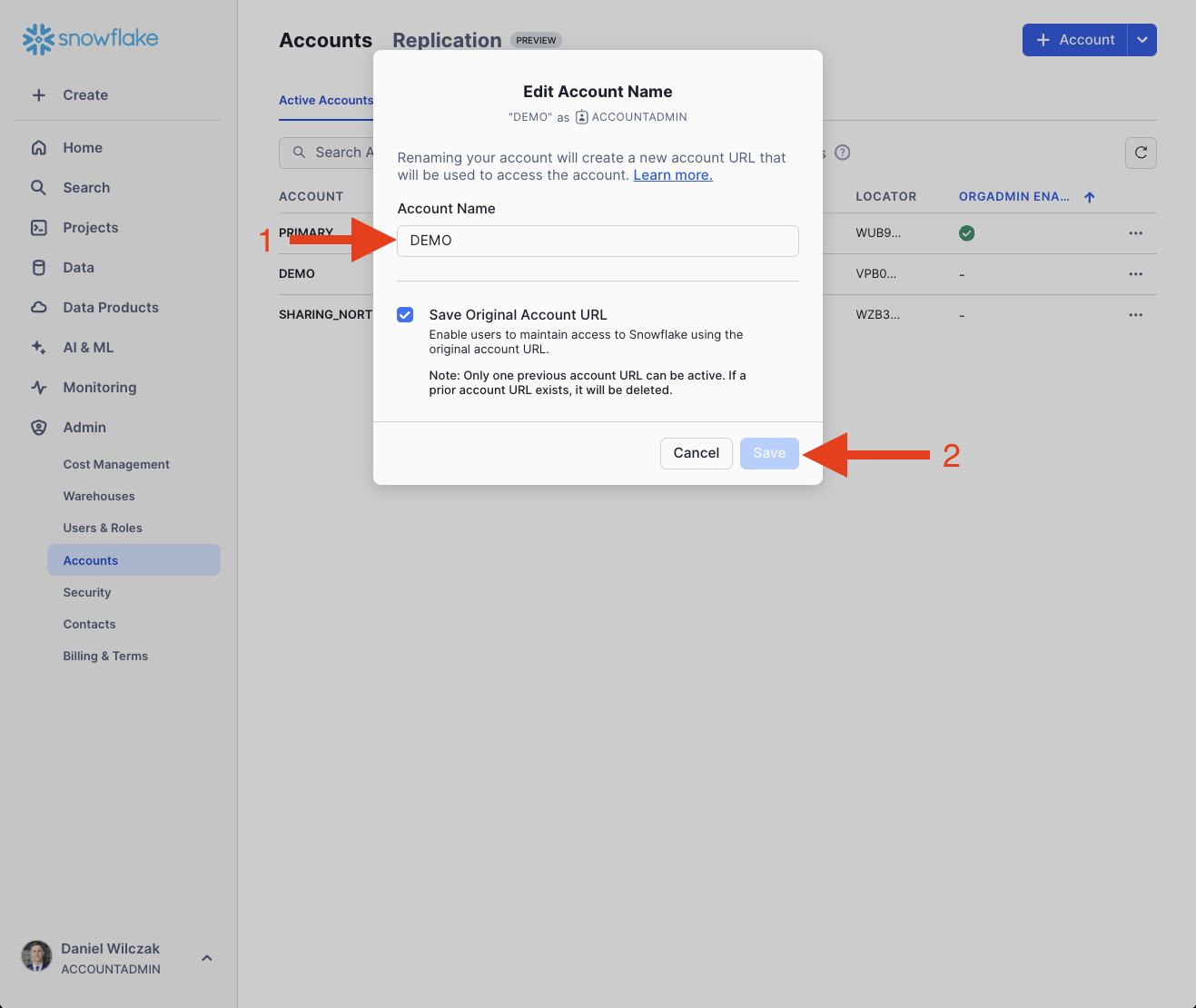Viewport: 1196px width, 1008px height.
Task: Click the Create plus icon
Action: click(39, 95)
